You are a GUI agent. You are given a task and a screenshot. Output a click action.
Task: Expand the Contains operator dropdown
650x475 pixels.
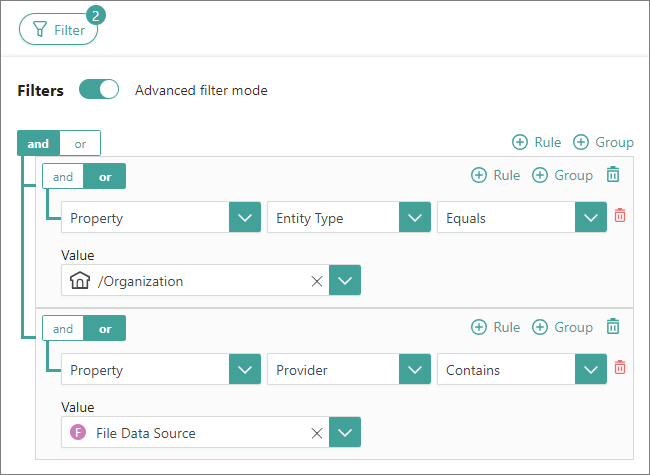pos(591,370)
